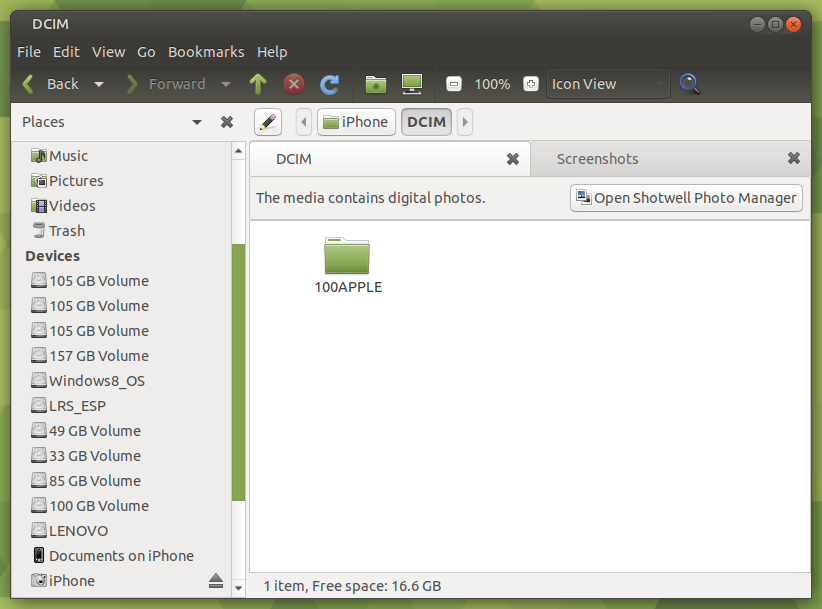Open the Icon View mode dropdown
822x609 pixels.
pos(608,84)
